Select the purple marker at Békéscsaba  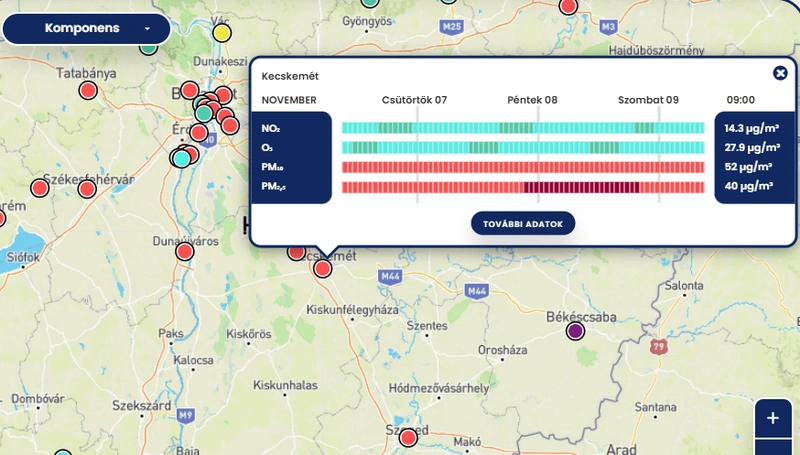tap(576, 331)
